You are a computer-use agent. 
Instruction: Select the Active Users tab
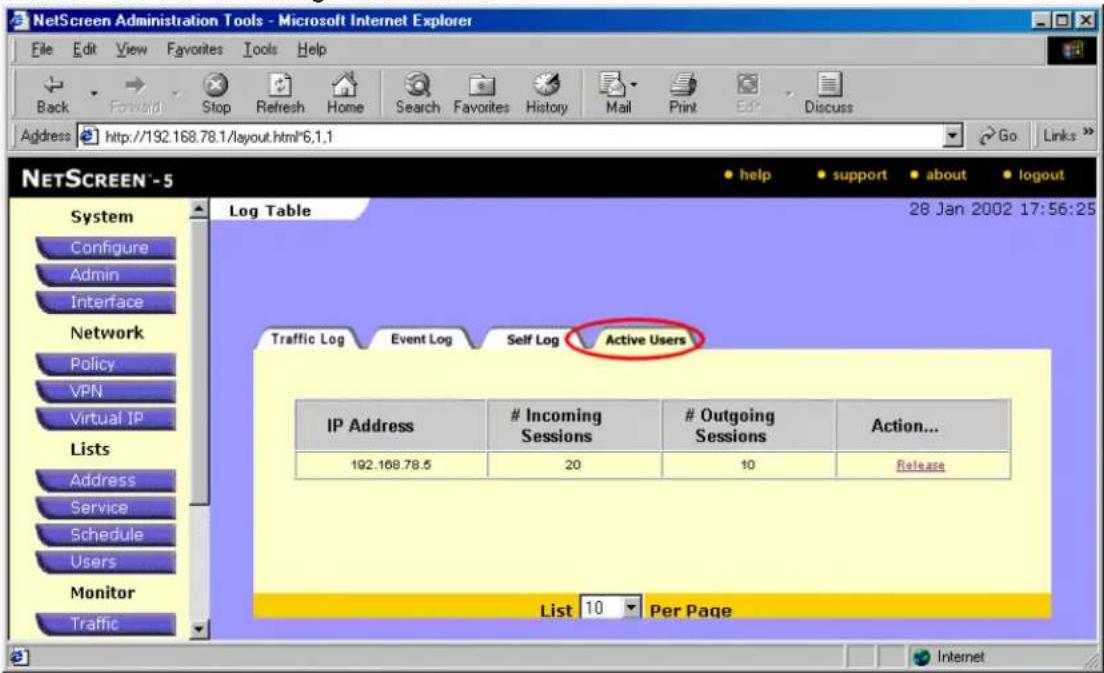click(645, 339)
